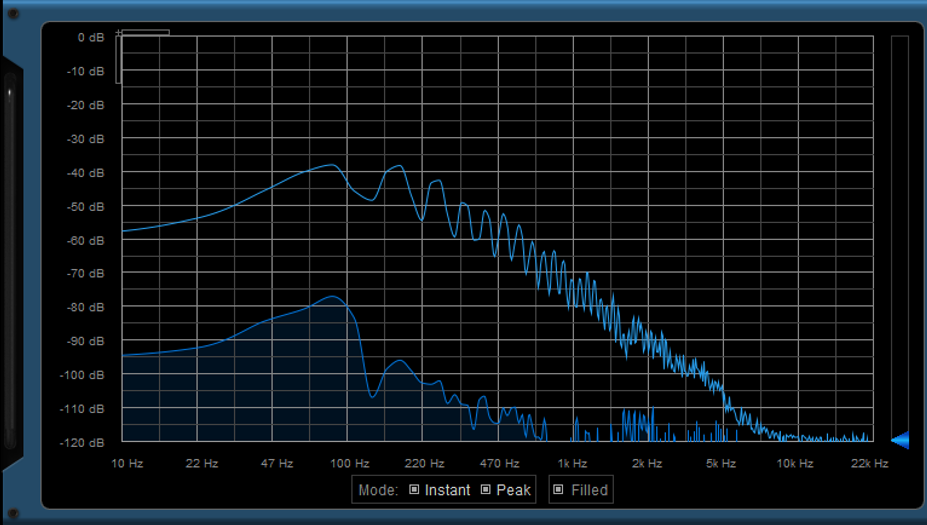Click the -110 dB axis label
The height and width of the screenshot is (525, 927).
point(82,409)
